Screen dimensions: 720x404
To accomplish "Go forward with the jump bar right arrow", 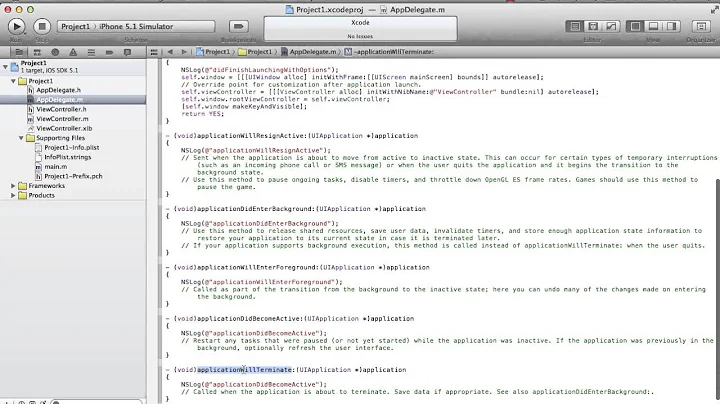I will coord(184,52).
